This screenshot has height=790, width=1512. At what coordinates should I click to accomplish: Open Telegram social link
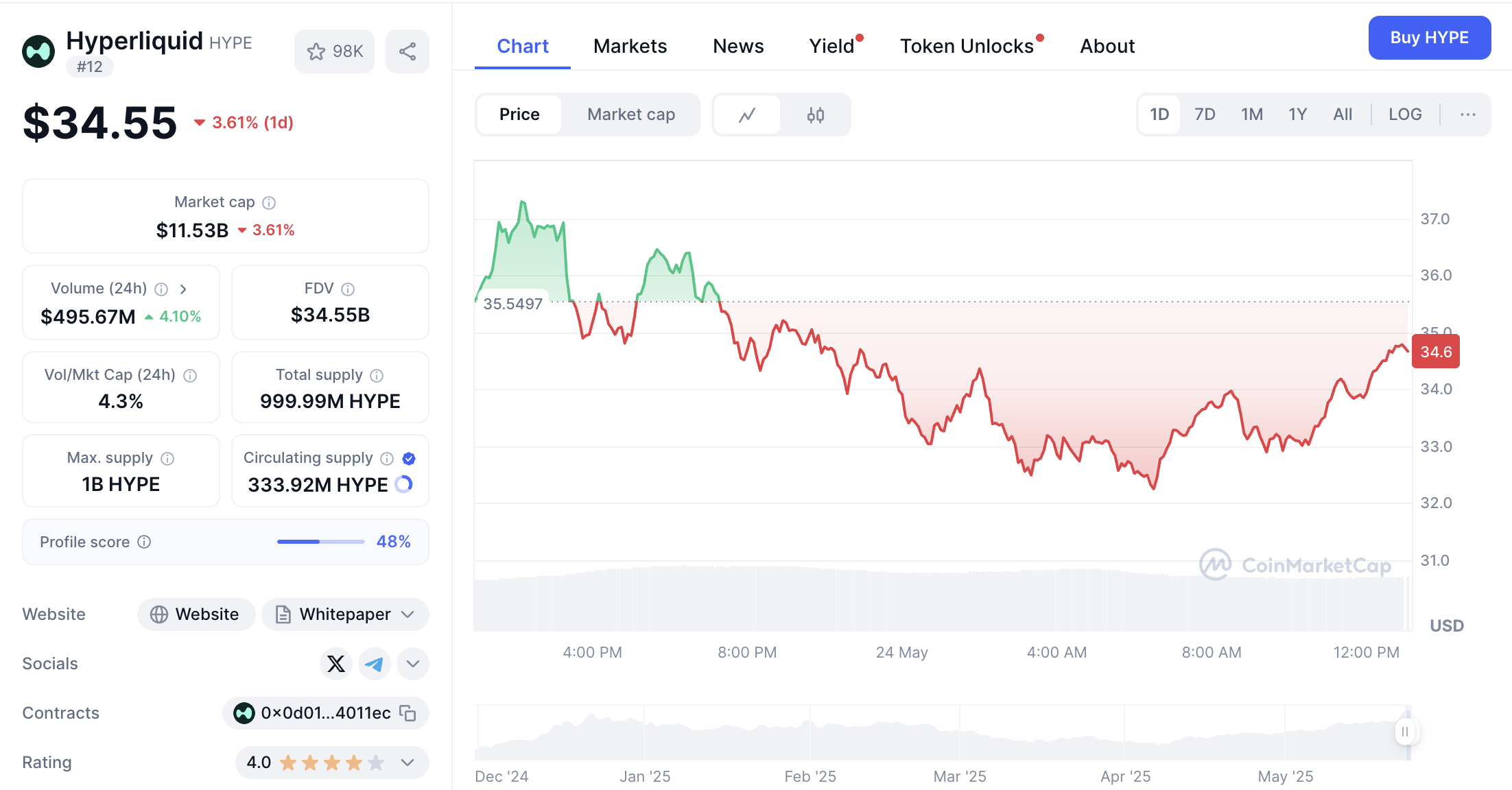click(375, 664)
